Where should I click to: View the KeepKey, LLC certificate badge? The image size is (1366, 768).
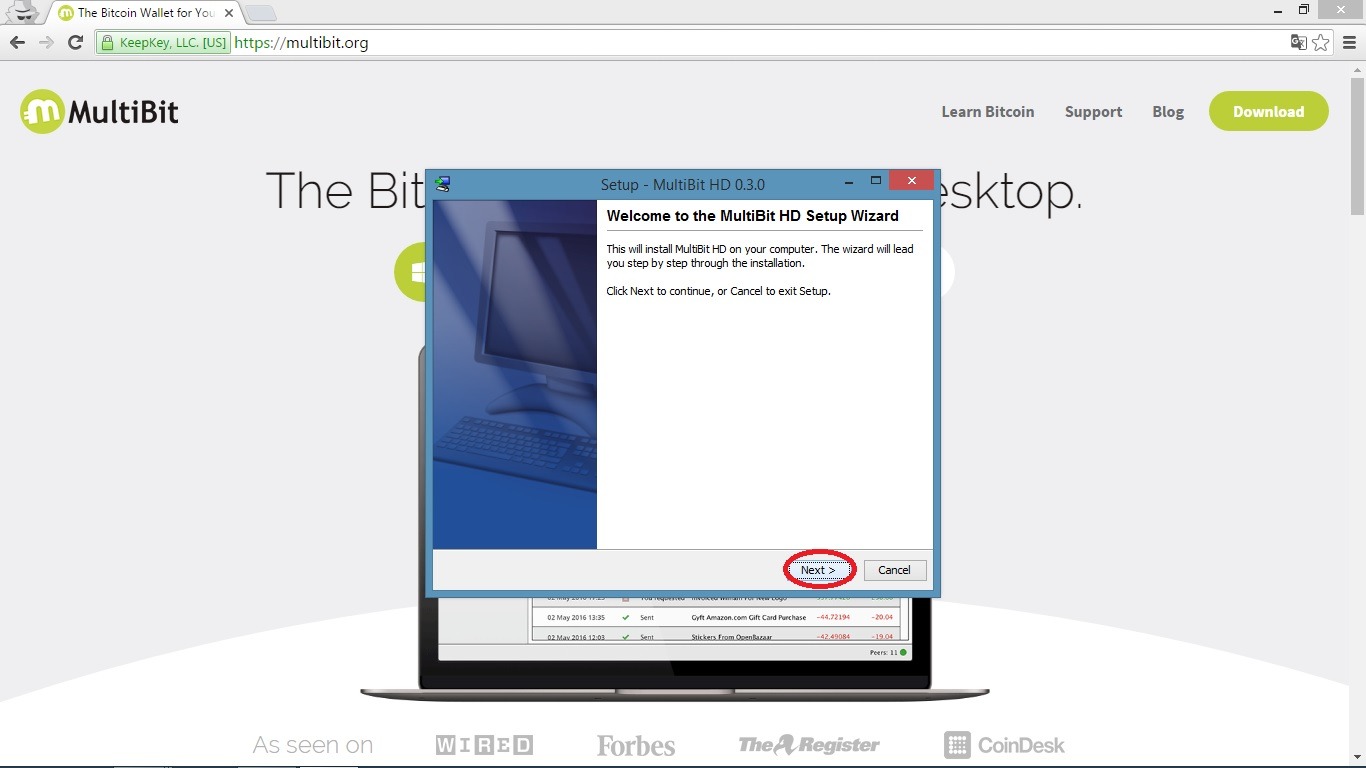point(164,43)
